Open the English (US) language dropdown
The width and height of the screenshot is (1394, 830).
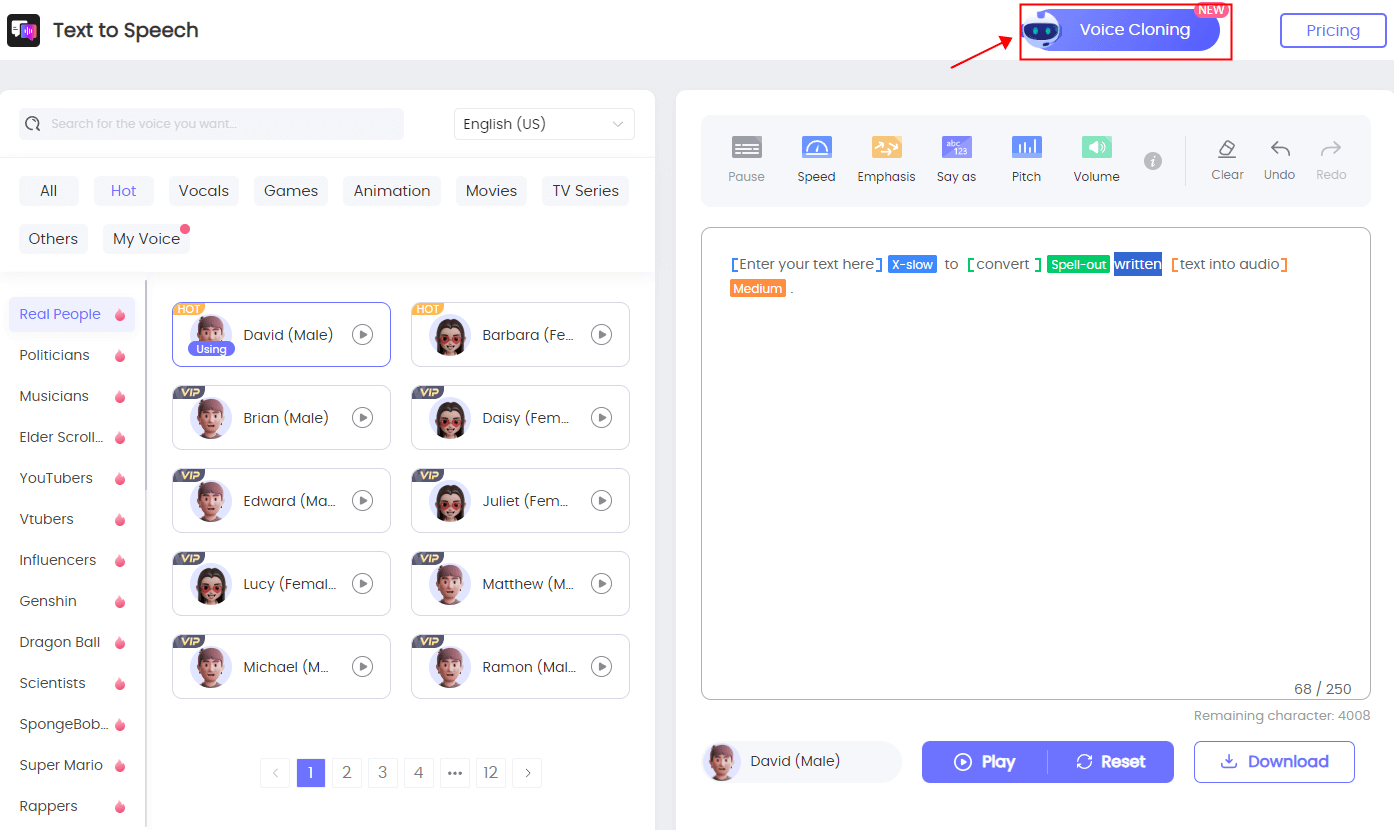pos(544,123)
